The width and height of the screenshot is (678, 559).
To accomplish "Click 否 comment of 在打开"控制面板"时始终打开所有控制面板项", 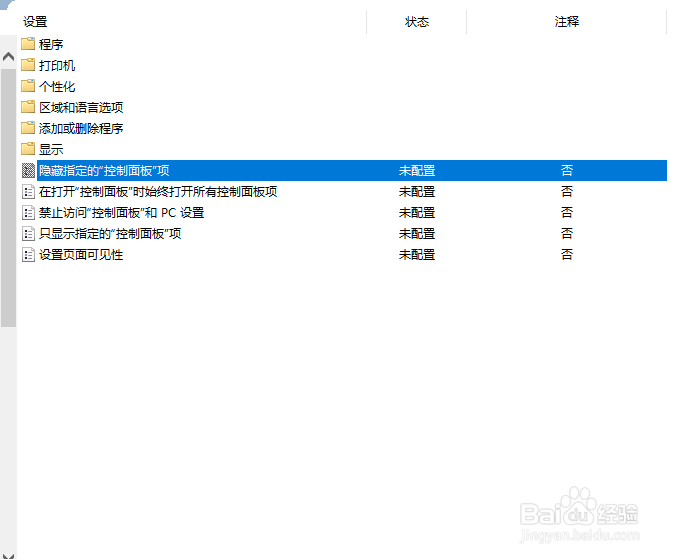I will pos(567,192).
